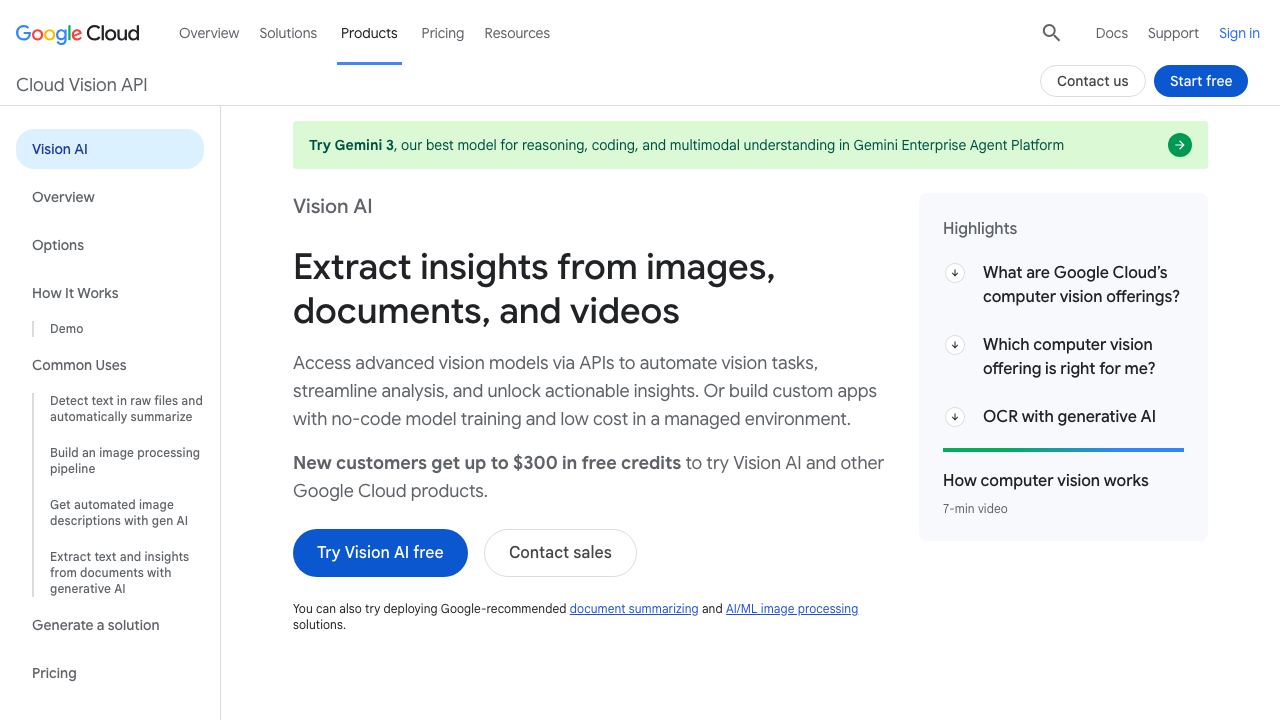Open What are Google Cloud's computer vision offerings

coord(1081,284)
